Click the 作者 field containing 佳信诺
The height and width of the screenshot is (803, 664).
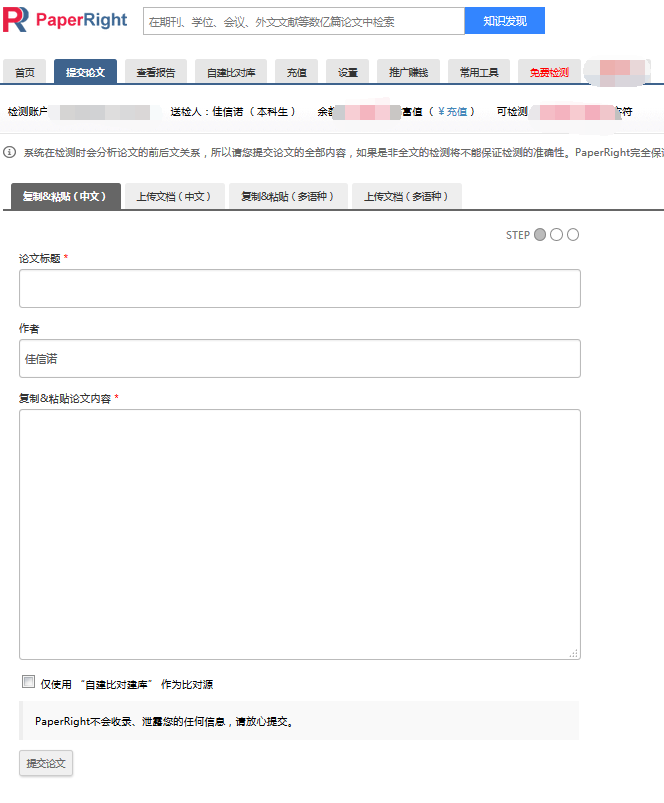pyautogui.click(x=300, y=358)
